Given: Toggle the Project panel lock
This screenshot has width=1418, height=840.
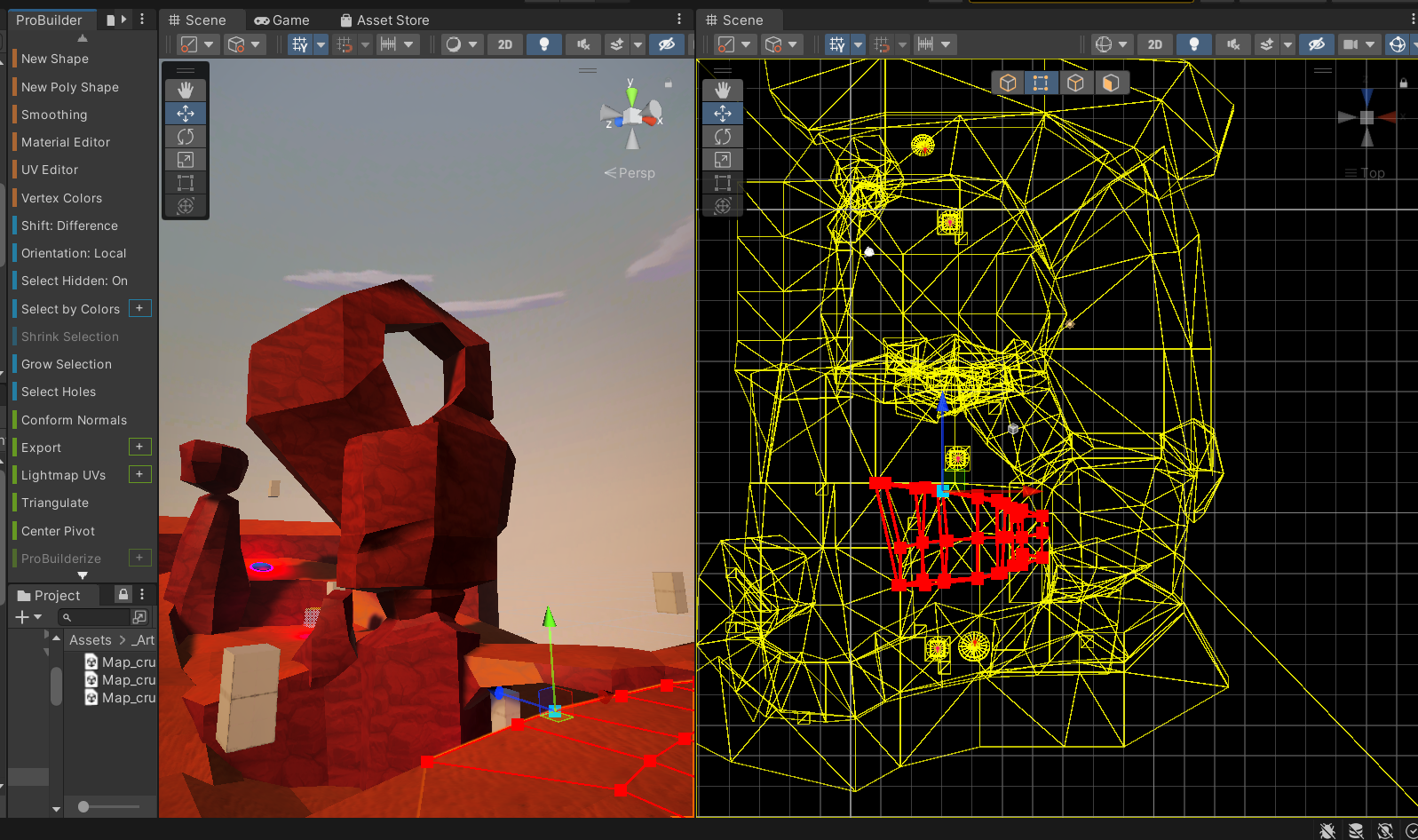Looking at the screenshot, I should click(x=123, y=594).
